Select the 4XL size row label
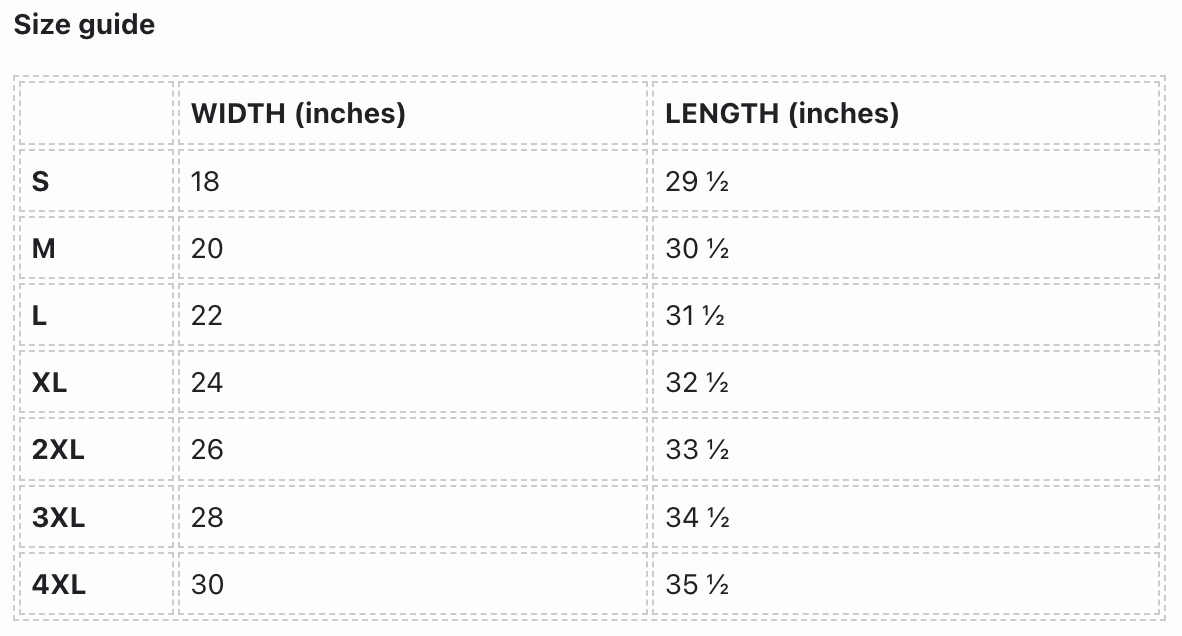This screenshot has width=1182, height=636. click(x=59, y=584)
